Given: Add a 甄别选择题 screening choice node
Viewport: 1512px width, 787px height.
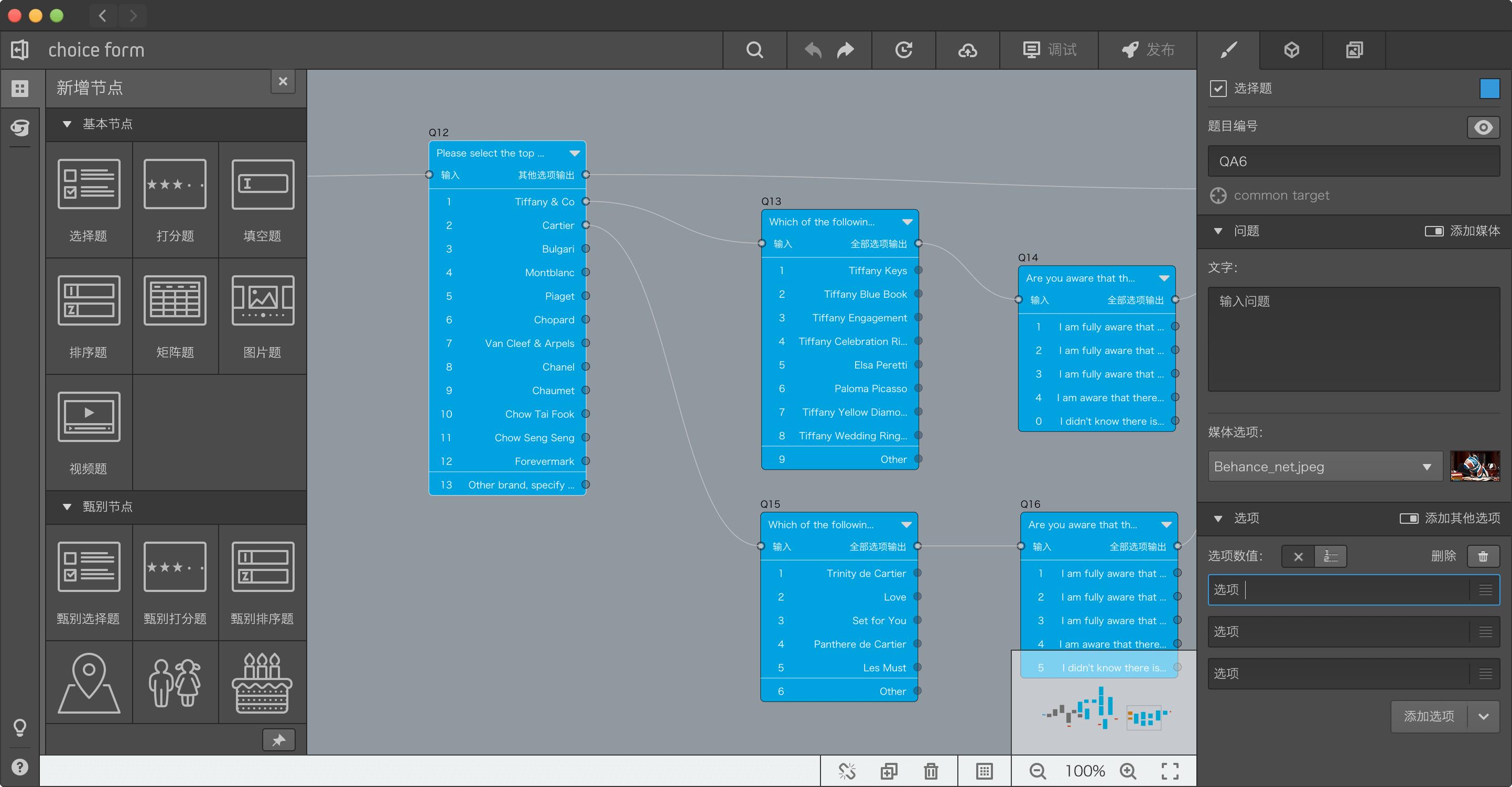Looking at the screenshot, I should [x=89, y=582].
